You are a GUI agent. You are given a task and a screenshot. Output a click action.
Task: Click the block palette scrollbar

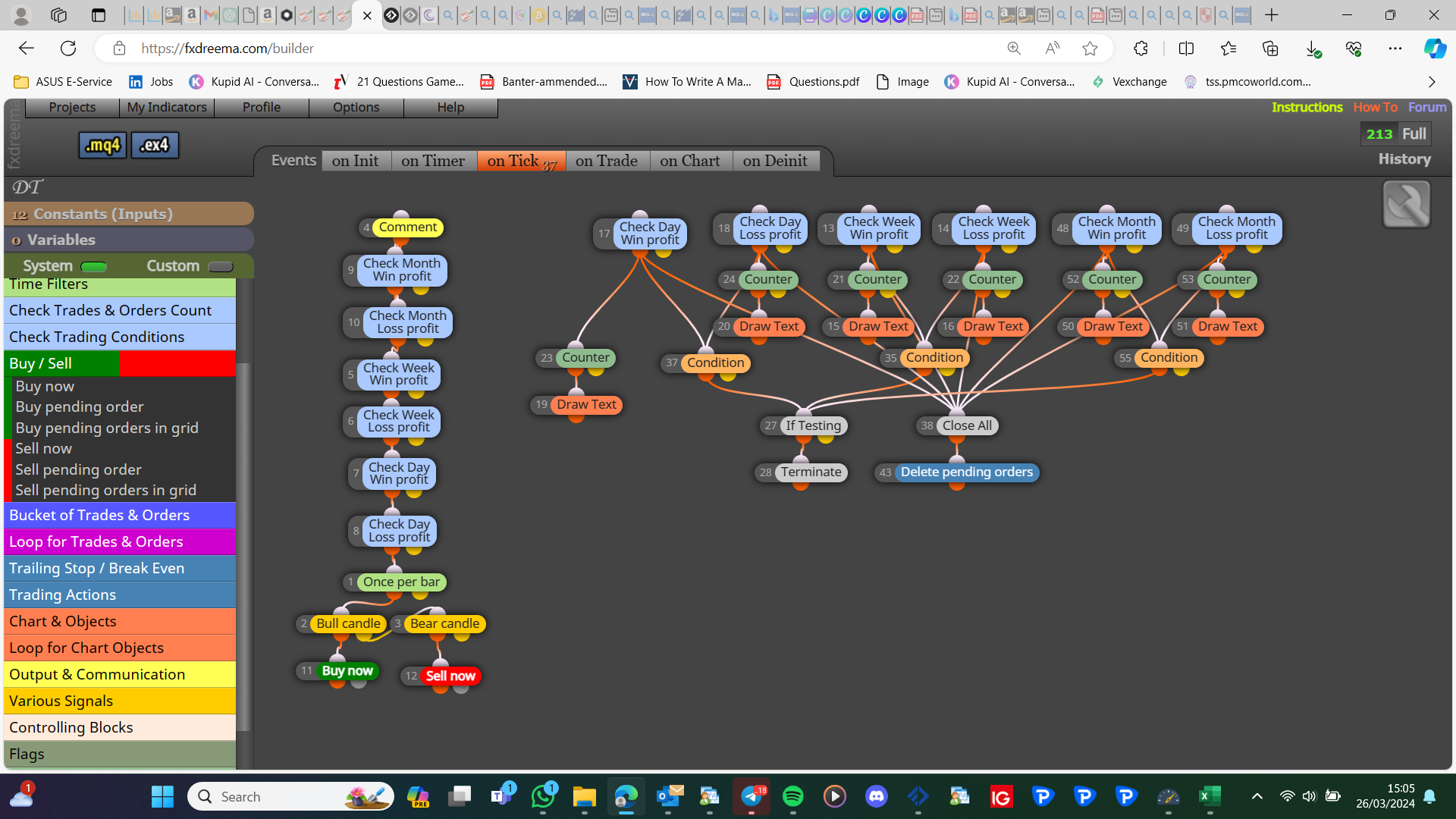[x=244, y=546]
